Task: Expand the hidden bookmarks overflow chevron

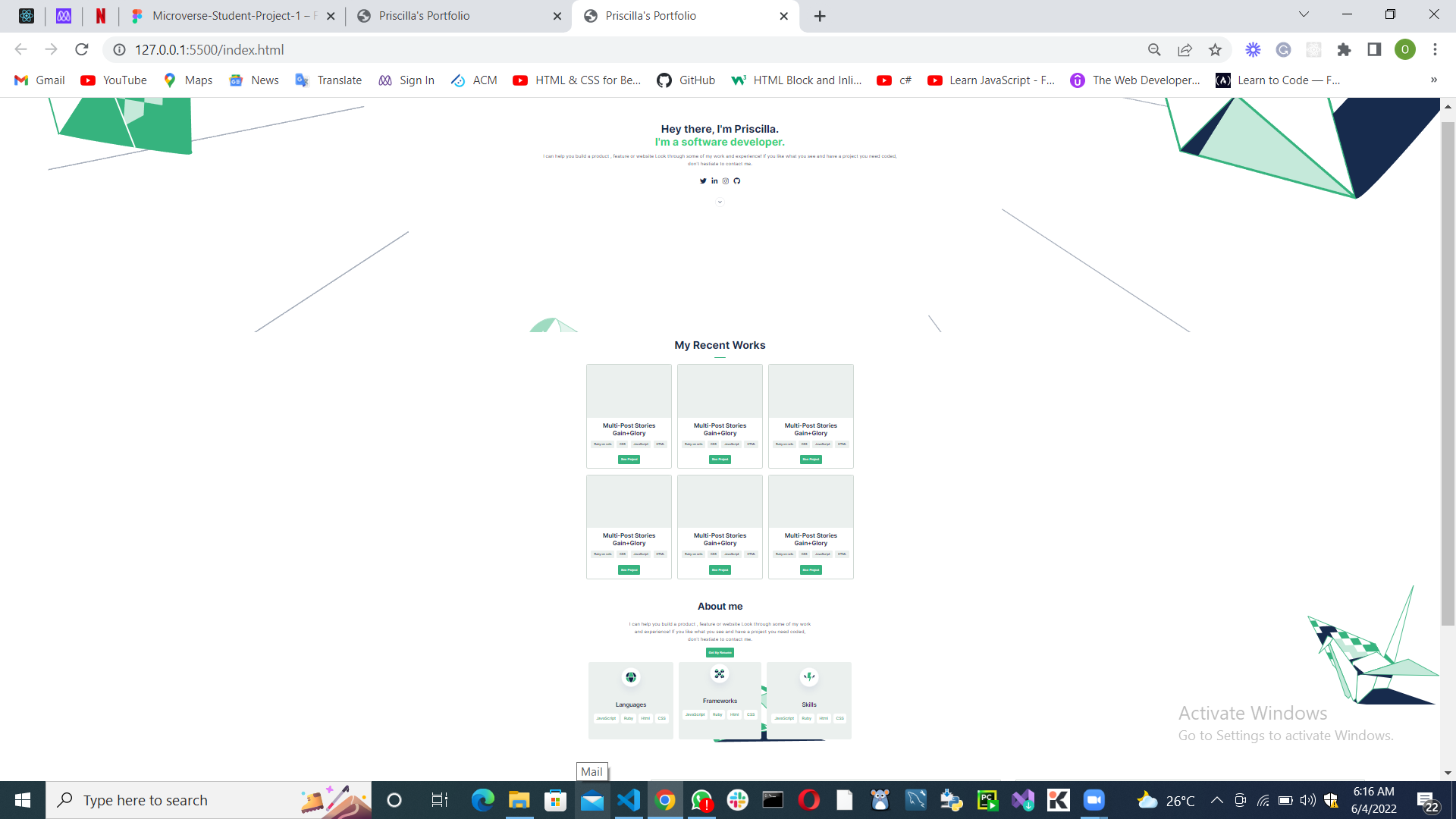Action: 1433,80
